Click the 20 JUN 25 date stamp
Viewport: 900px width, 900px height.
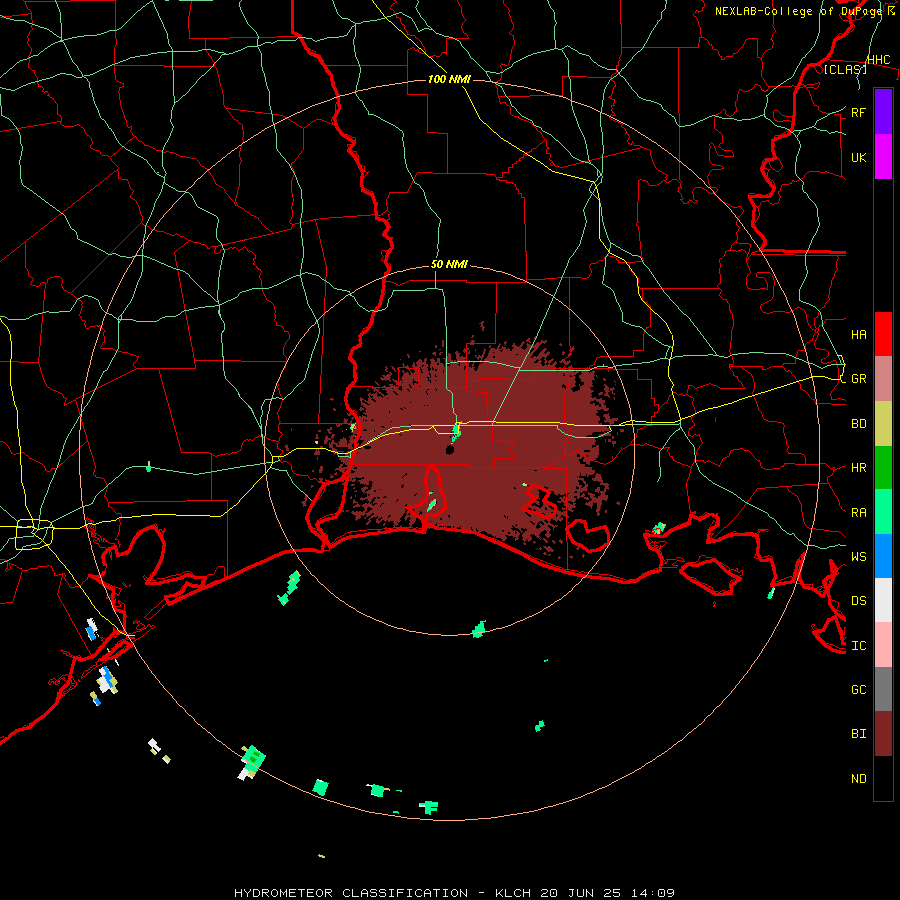(x=582, y=893)
